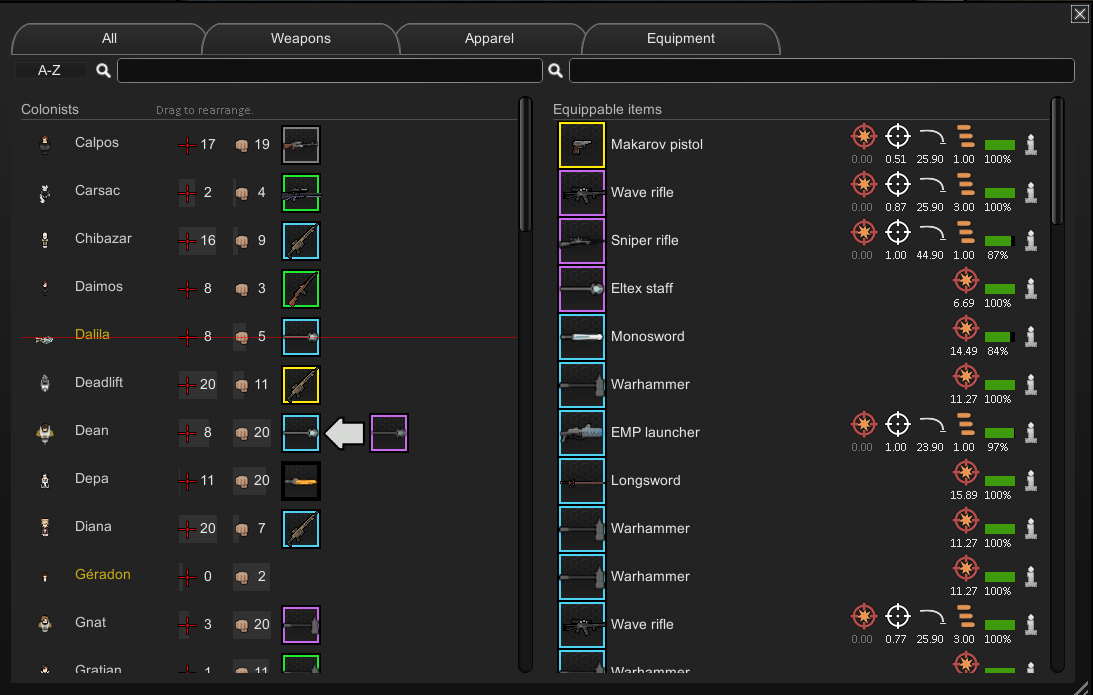Click the Sniper rifle 87% durability bar
The width and height of the screenshot is (1093, 695).
[x=999, y=240]
